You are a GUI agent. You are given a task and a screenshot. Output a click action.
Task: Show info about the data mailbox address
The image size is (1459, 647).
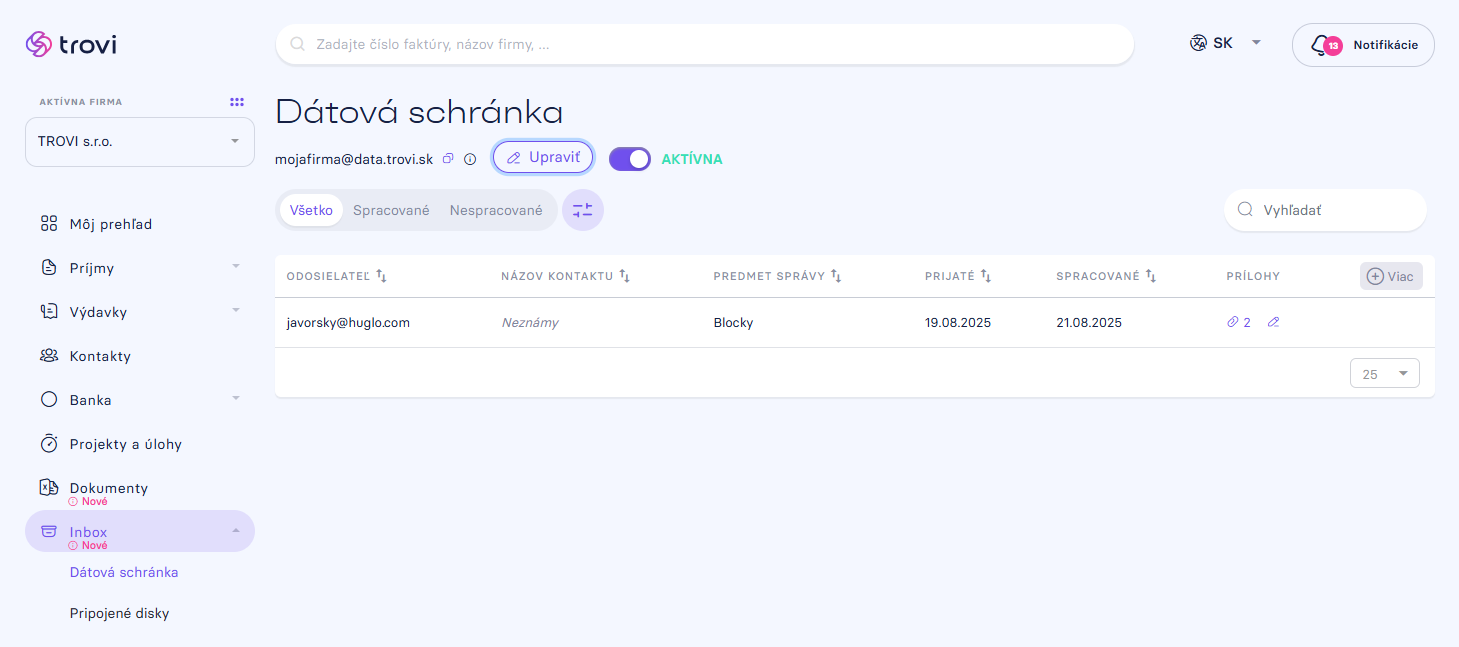pos(470,158)
